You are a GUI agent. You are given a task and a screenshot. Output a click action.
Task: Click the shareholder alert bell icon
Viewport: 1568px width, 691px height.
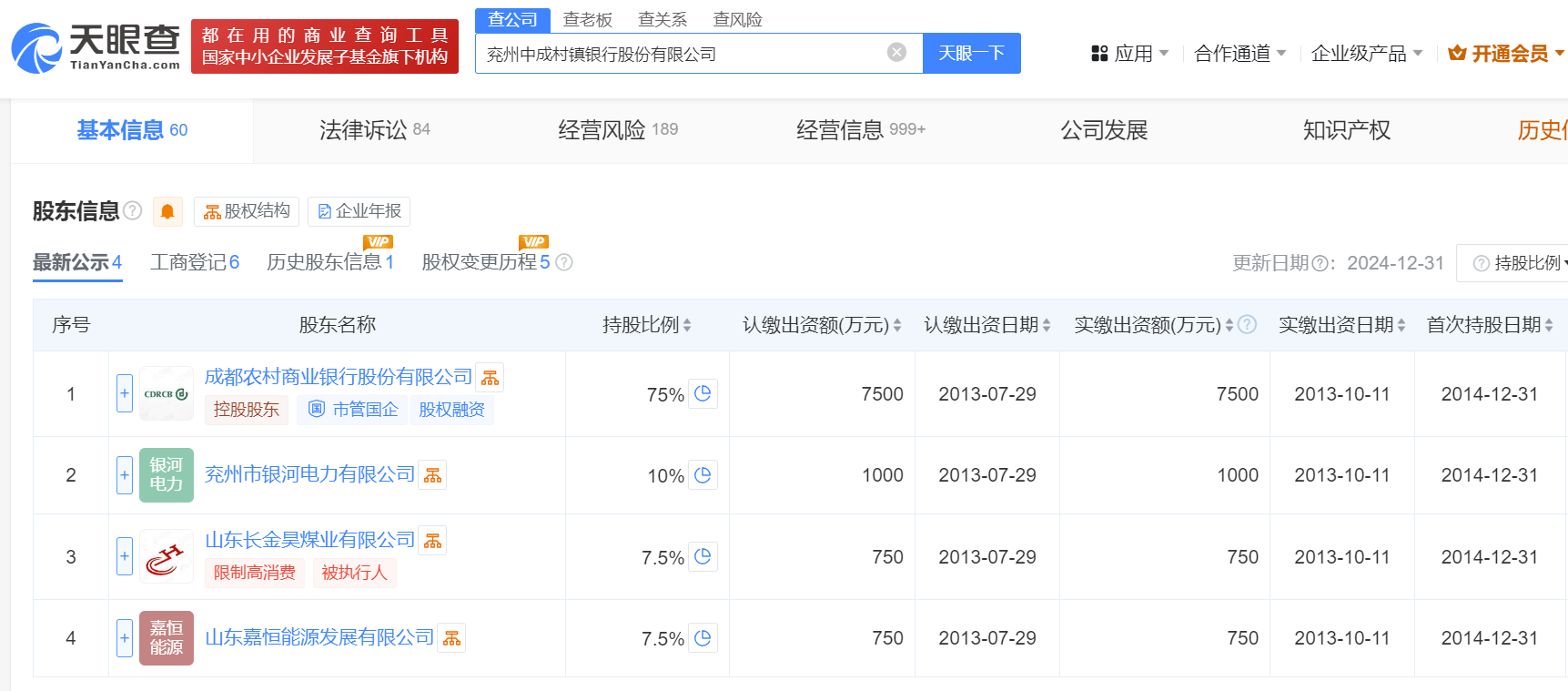167,211
